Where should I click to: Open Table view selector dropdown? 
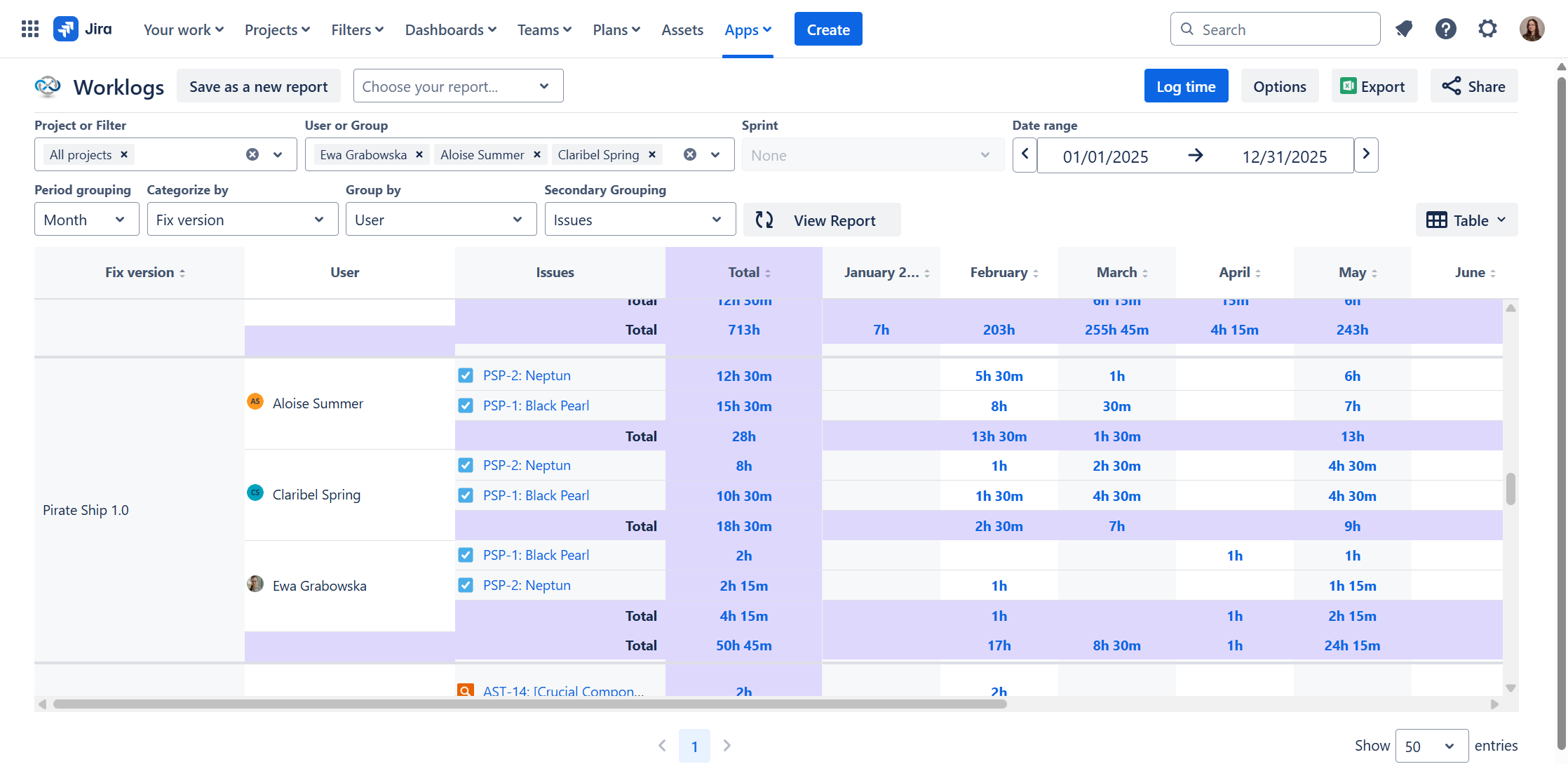point(1466,220)
